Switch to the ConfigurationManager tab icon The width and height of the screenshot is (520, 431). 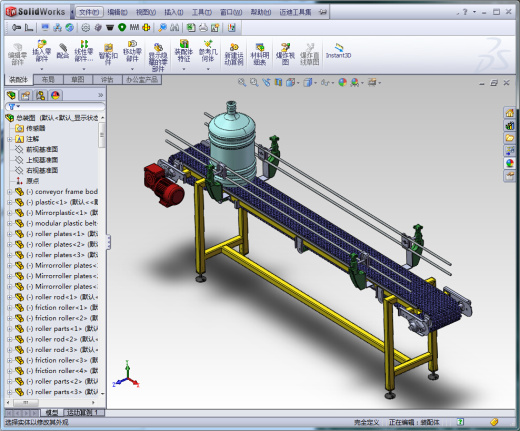coord(40,96)
